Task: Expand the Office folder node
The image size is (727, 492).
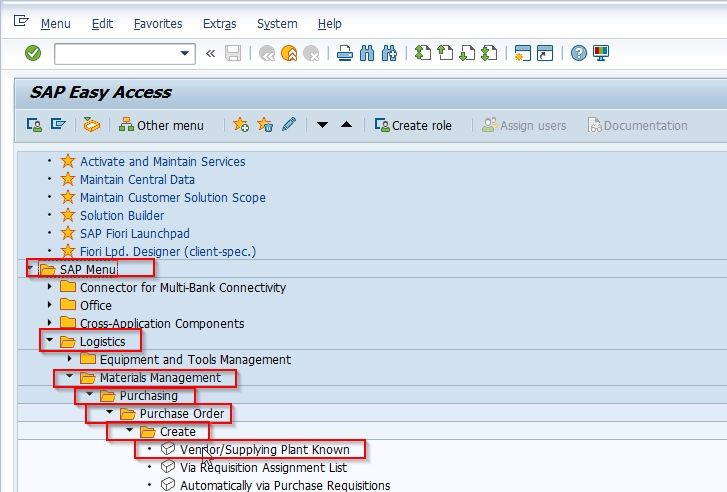Action: [50, 305]
